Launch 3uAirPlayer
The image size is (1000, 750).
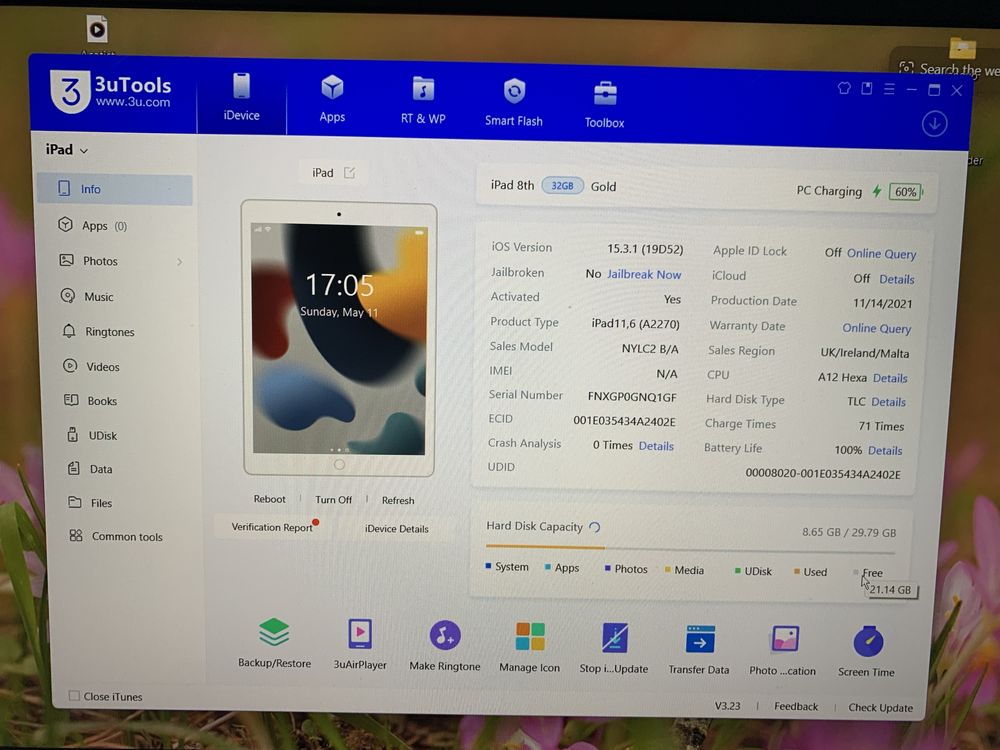coord(360,644)
